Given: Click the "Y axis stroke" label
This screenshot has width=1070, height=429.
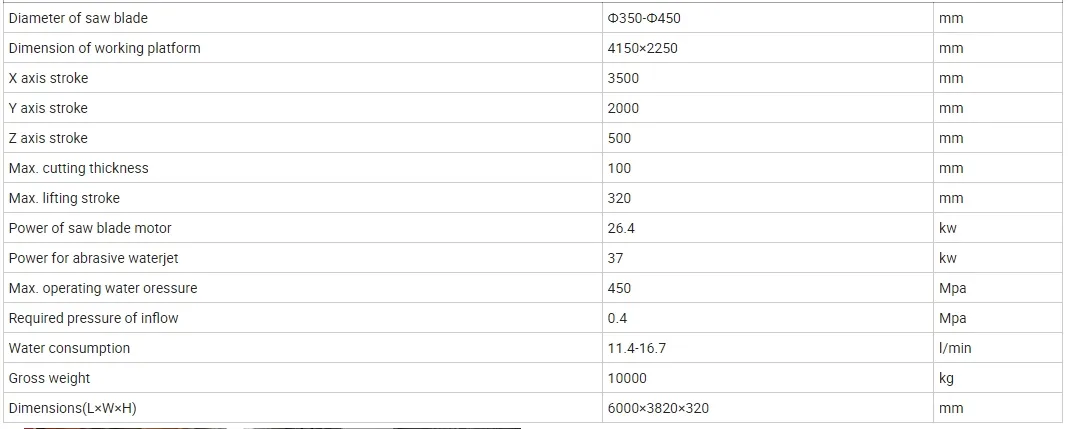Looking at the screenshot, I should click(48, 108).
